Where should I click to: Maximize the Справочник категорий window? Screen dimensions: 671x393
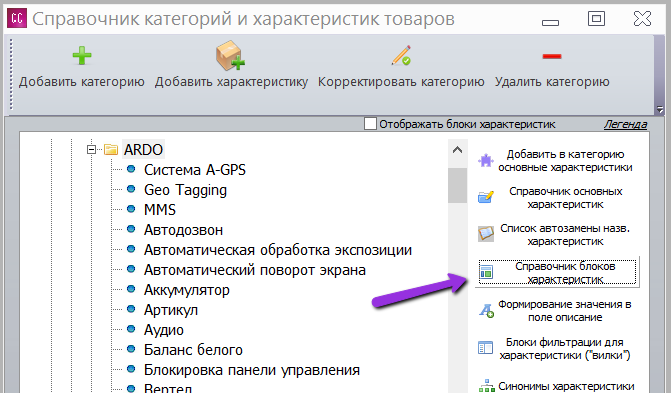point(596,19)
